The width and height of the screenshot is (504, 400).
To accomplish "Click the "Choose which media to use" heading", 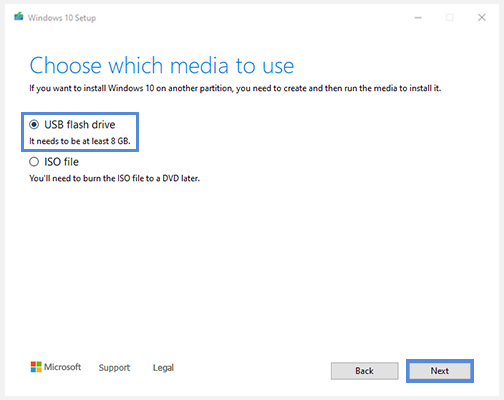I will click(162, 65).
